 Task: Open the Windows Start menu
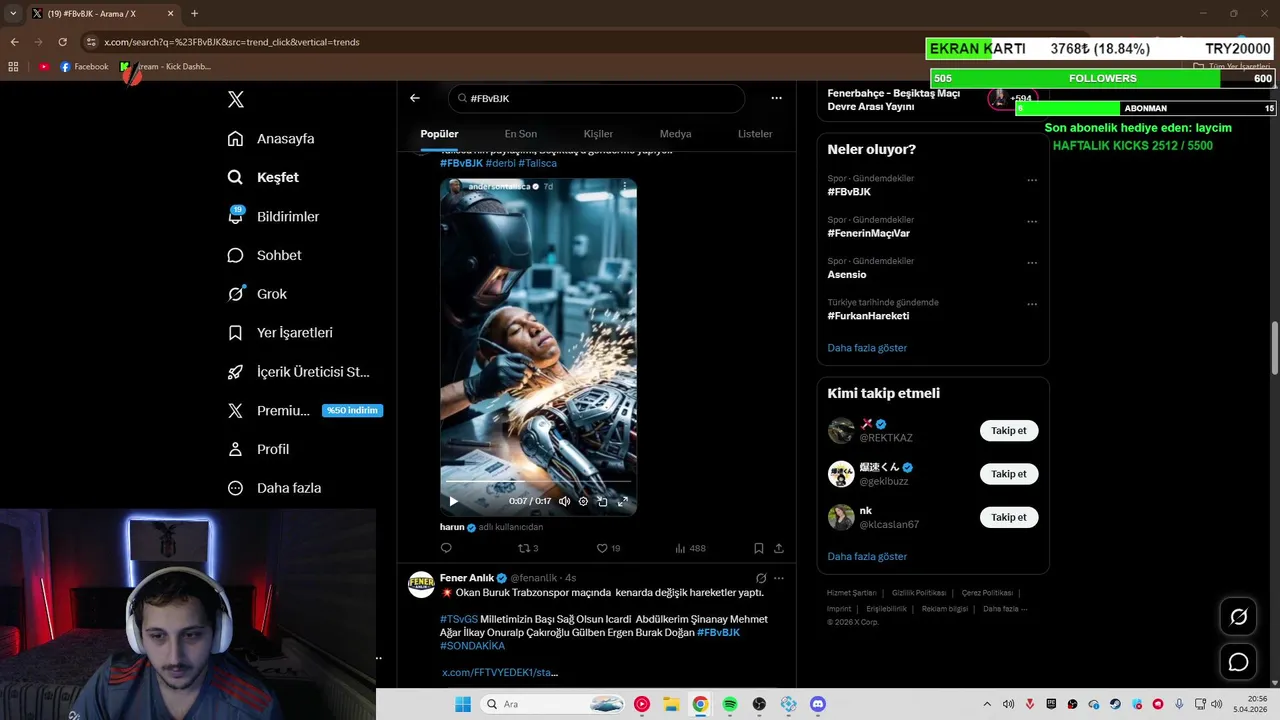coord(463,704)
